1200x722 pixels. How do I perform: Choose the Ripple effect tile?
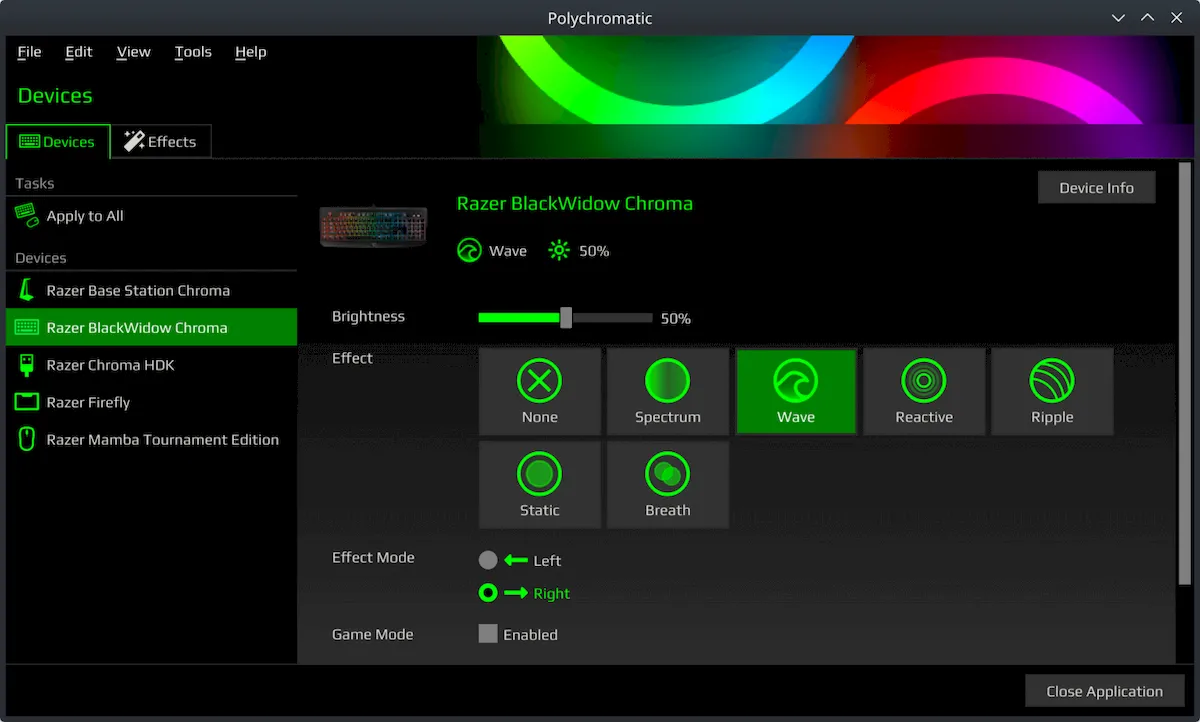(1052, 391)
